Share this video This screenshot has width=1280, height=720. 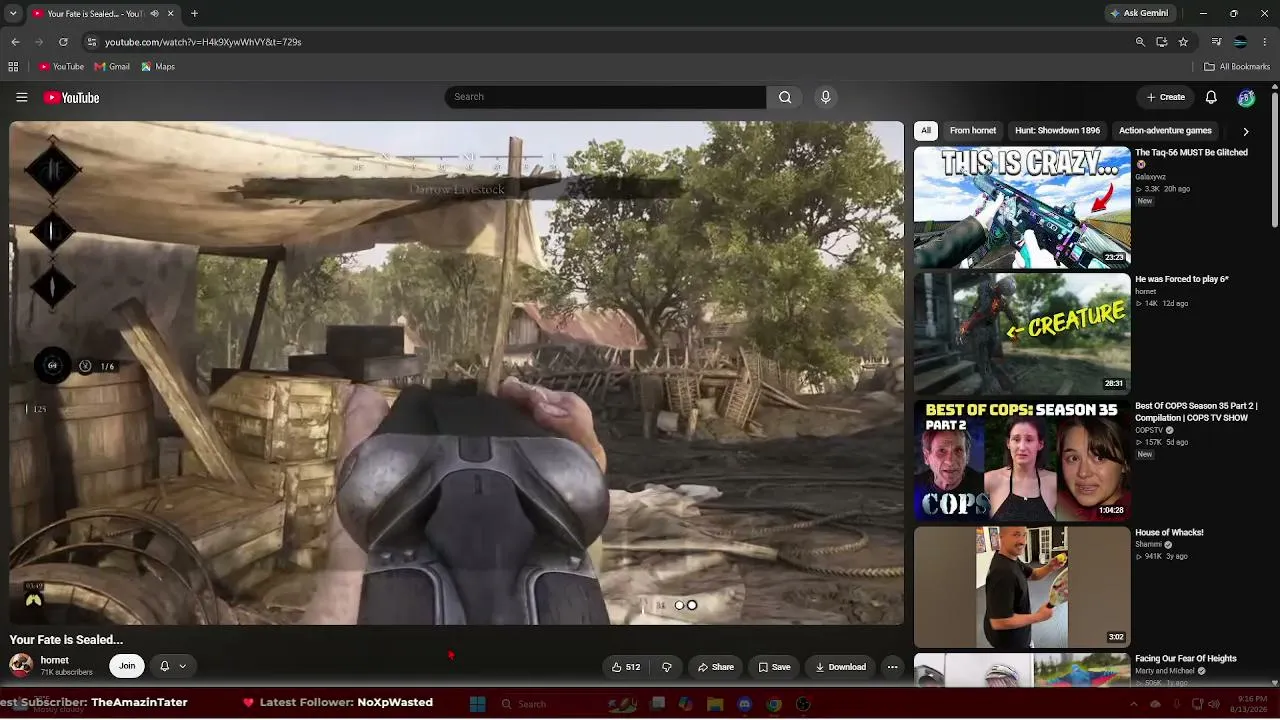[716, 667]
